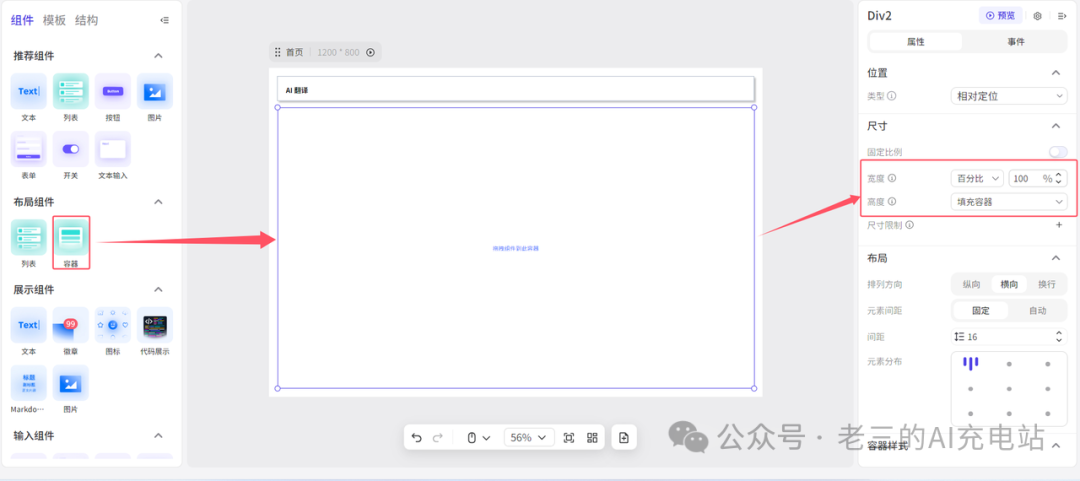Image resolution: width=1080 pixels, height=481 pixels.
Task: Toggle the 固定比例 switch
Action: click(x=1058, y=152)
